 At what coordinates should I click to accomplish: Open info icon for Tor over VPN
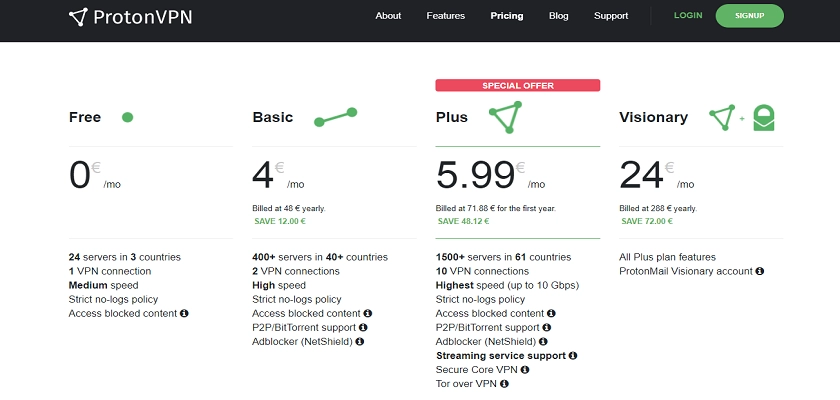[504, 383]
